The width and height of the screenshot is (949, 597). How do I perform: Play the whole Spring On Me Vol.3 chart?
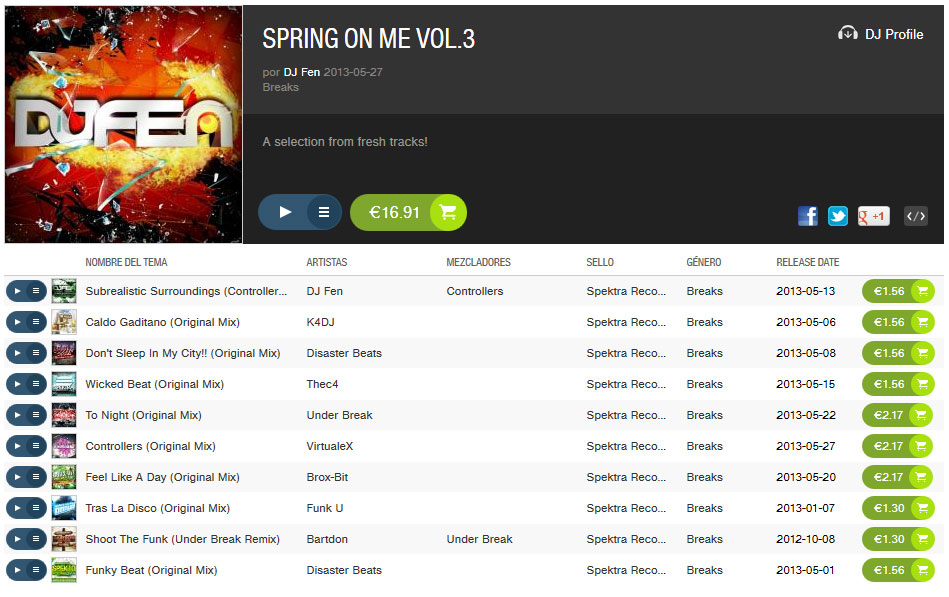tap(285, 213)
